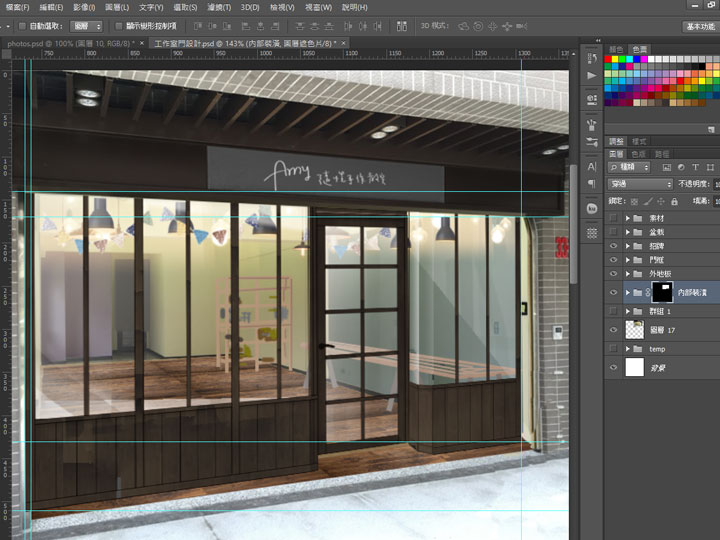Expand the 門框 layer group
Screen dimensions: 720x540
(628, 259)
